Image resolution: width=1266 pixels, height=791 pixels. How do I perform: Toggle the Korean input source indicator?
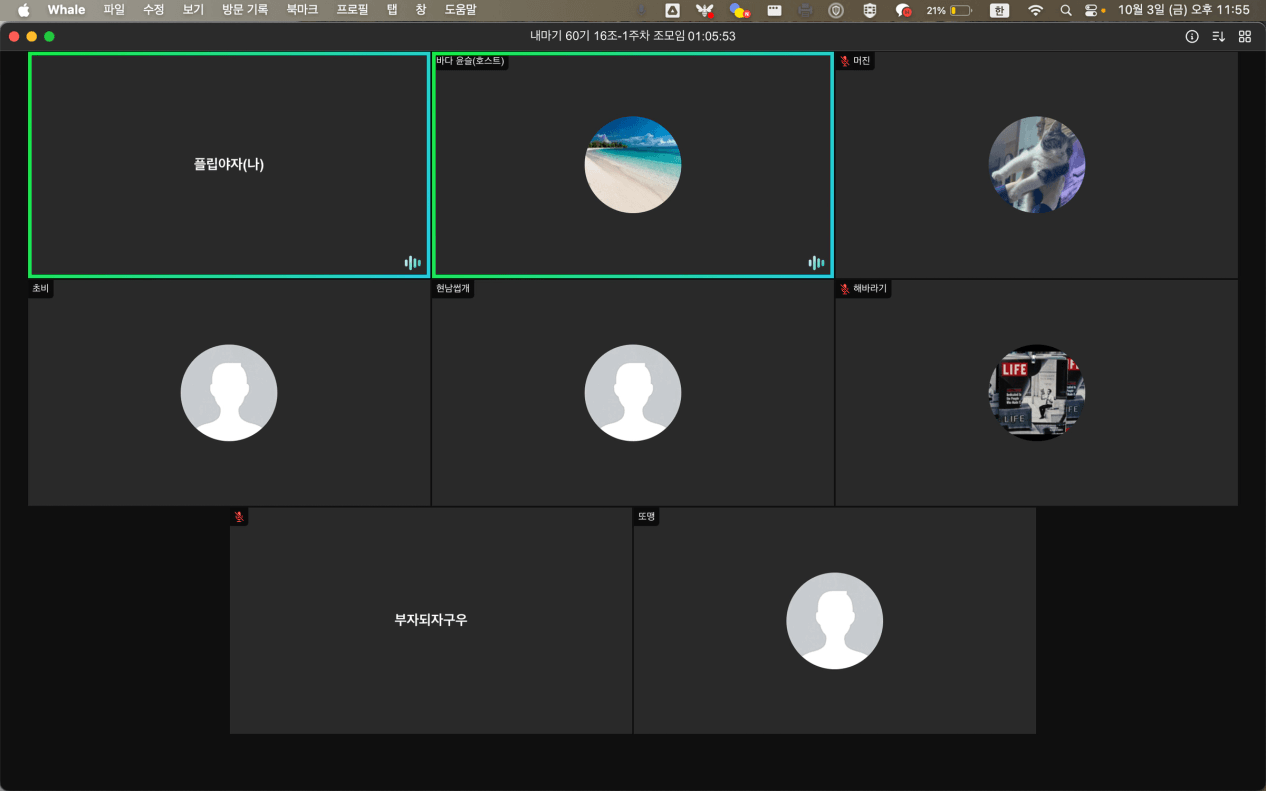998,10
